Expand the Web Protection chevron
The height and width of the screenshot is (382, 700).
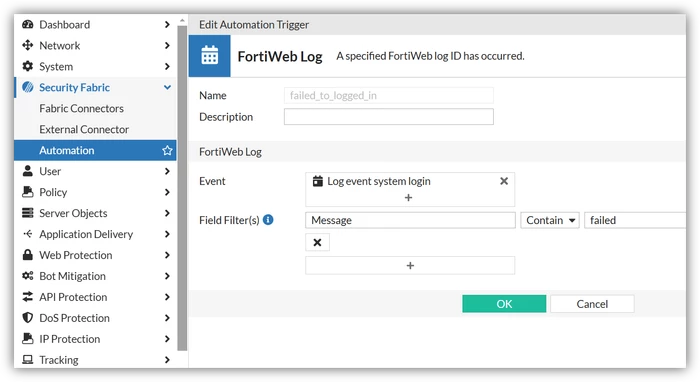coord(167,255)
